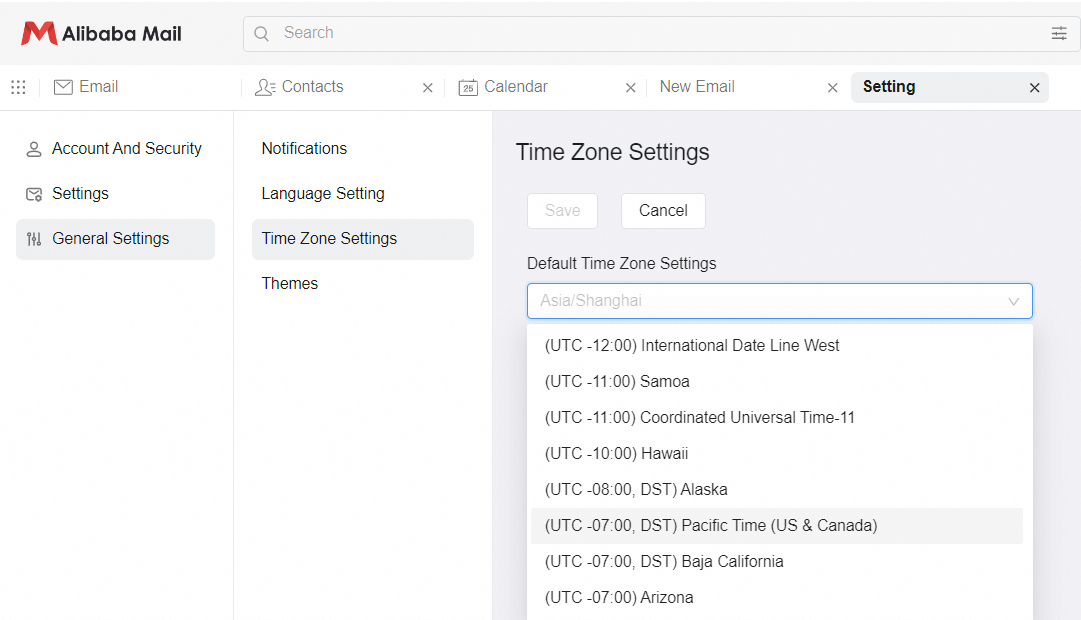Close the New Email tab
The image size is (1081, 620).
pos(832,88)
